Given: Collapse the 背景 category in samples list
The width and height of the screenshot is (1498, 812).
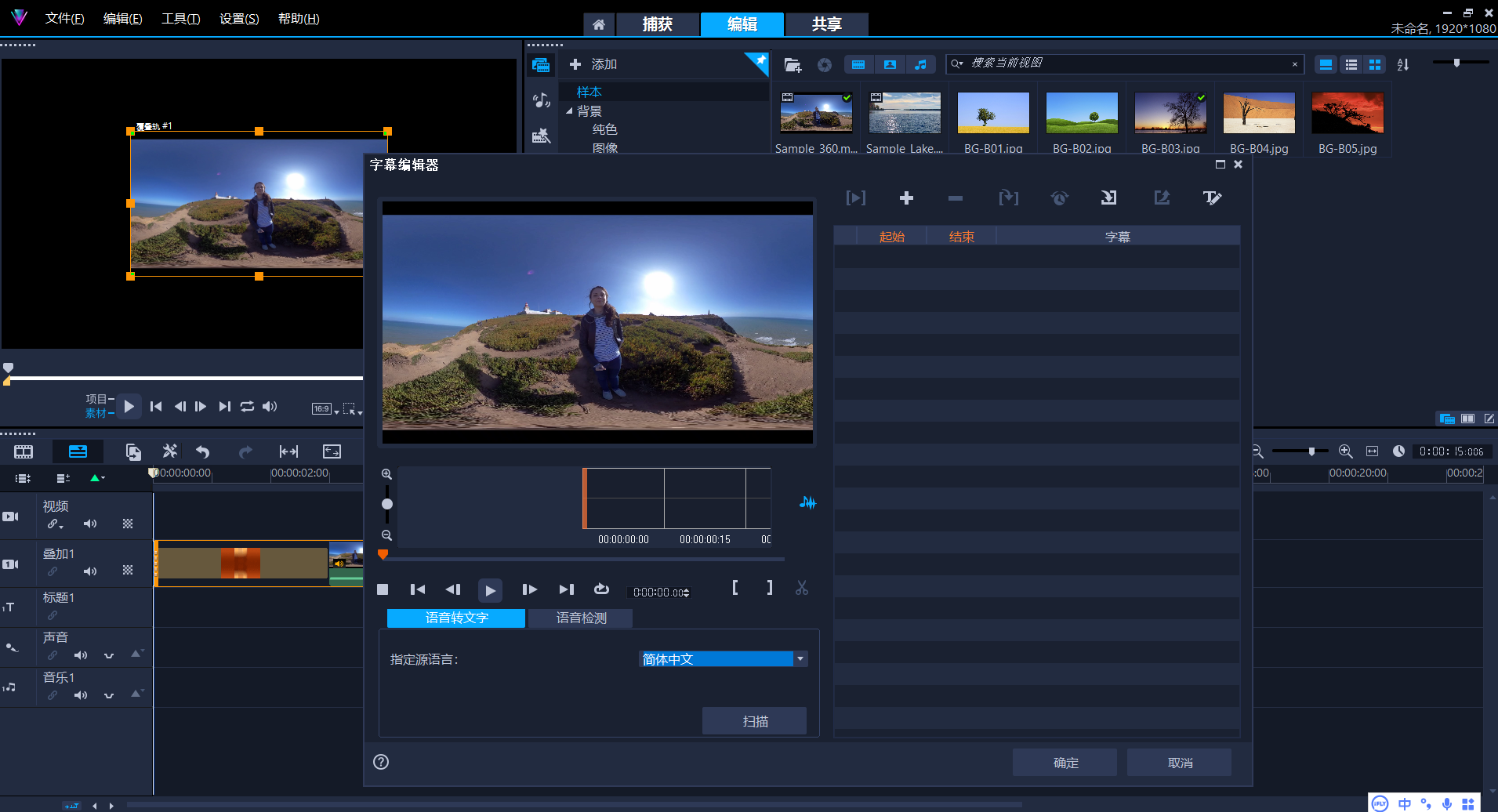Looking at the screenshot, I should [570, 111].
